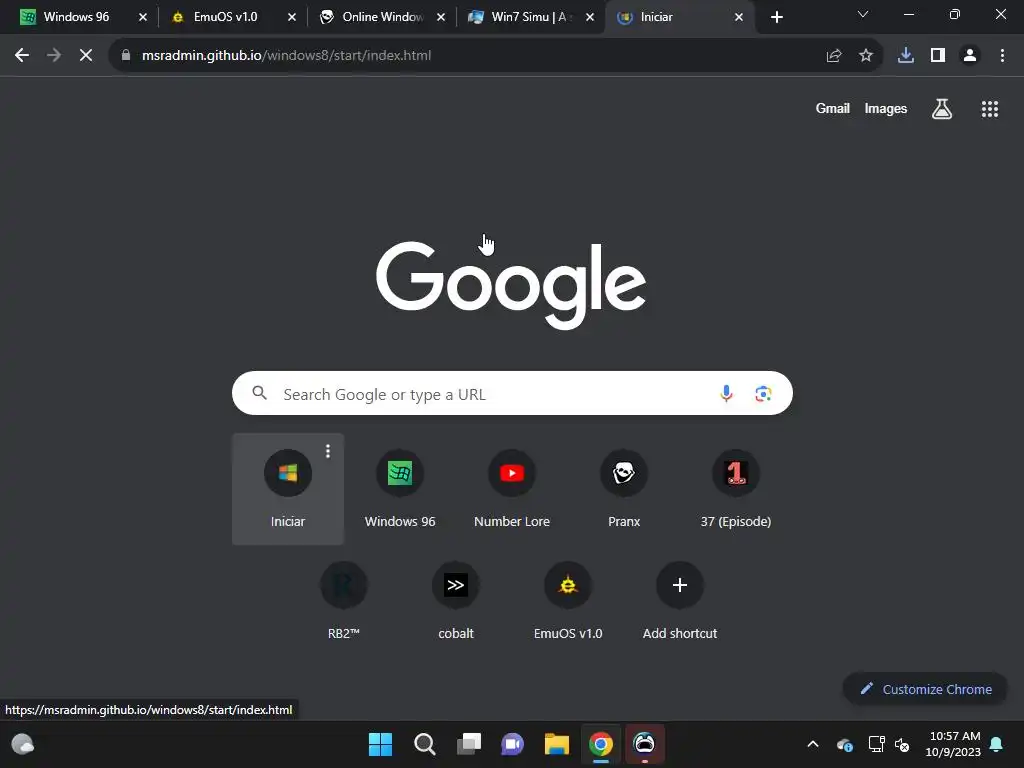Open Search Labs flask icon
Viewport: 1024px width, 768px height.
point(942,109)
